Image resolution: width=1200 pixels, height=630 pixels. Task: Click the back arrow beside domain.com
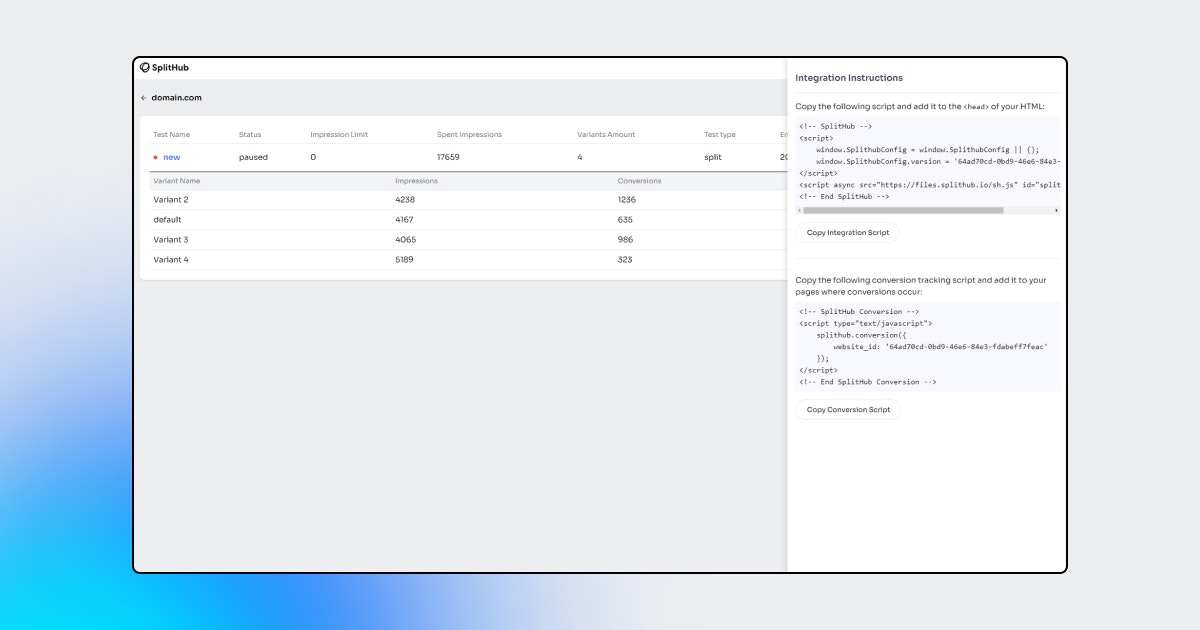[143, 98]
